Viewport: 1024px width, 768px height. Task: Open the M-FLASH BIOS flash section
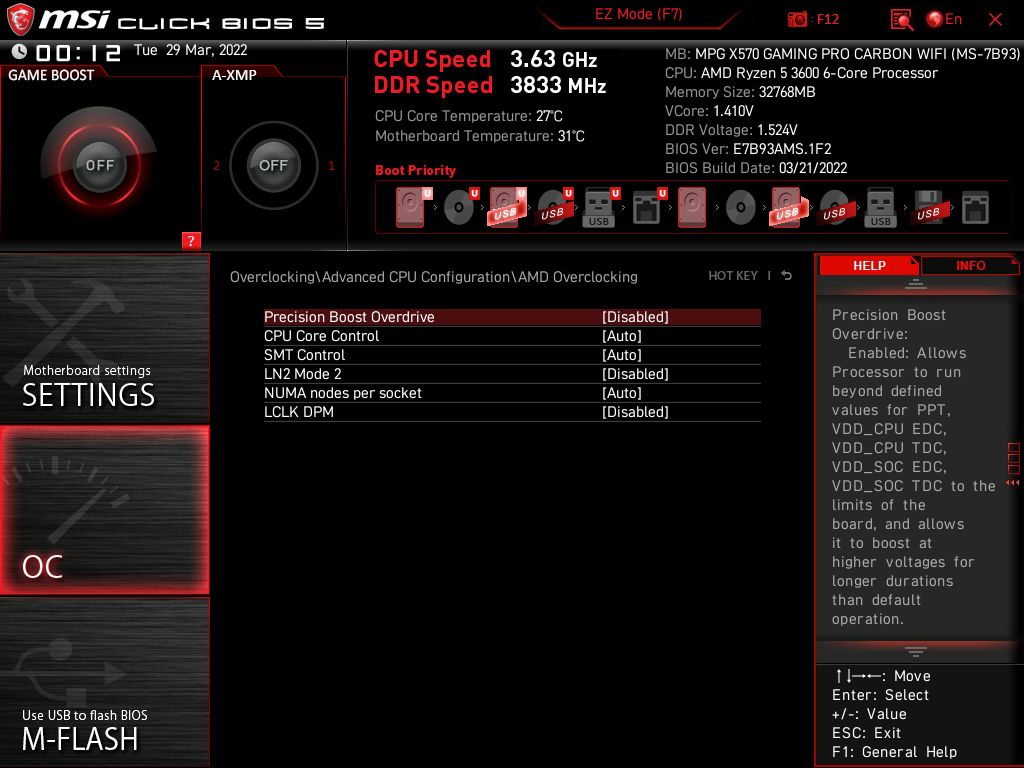pyautogui.click(x=104, y=682)
